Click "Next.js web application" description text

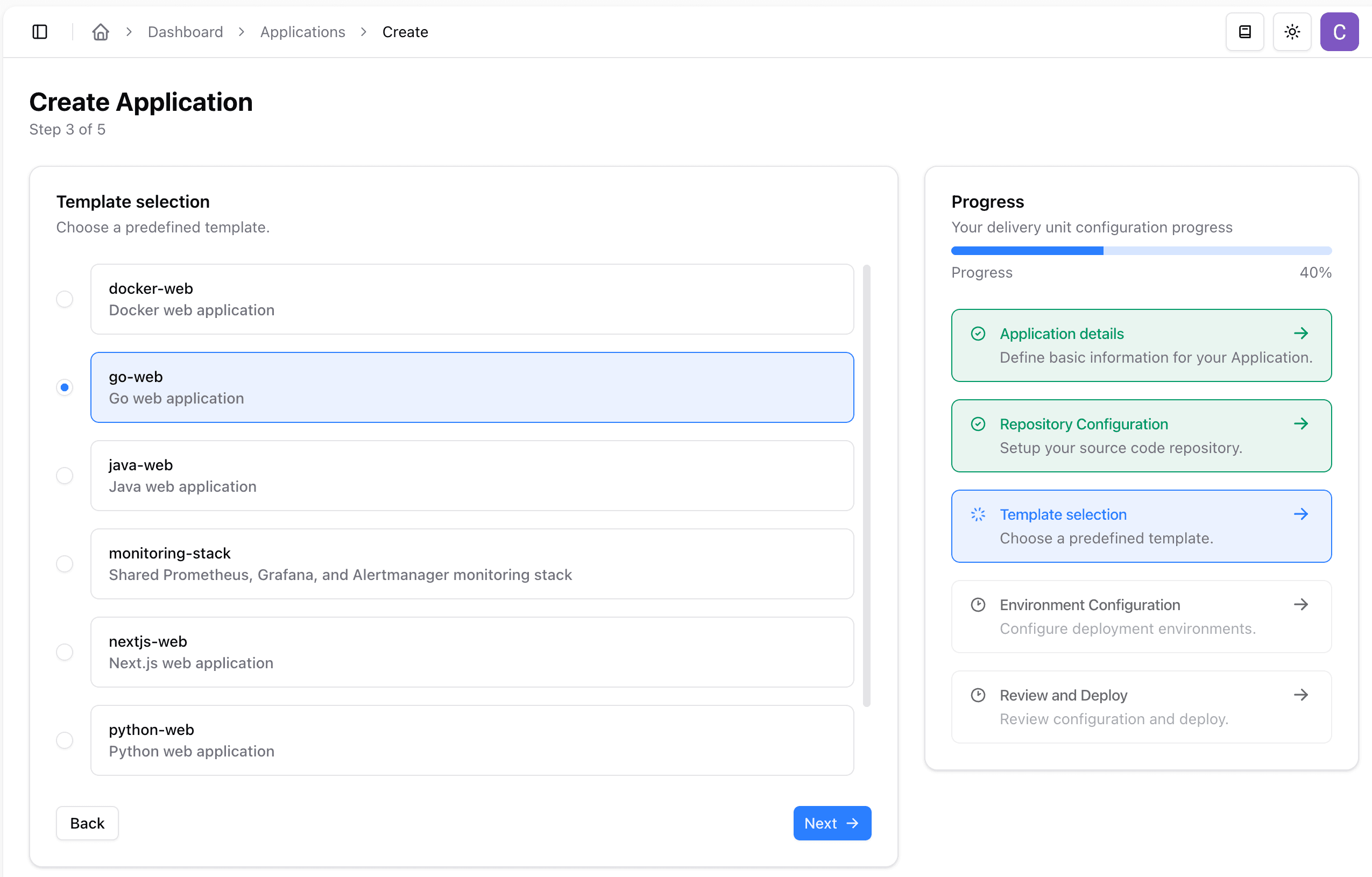191,663
